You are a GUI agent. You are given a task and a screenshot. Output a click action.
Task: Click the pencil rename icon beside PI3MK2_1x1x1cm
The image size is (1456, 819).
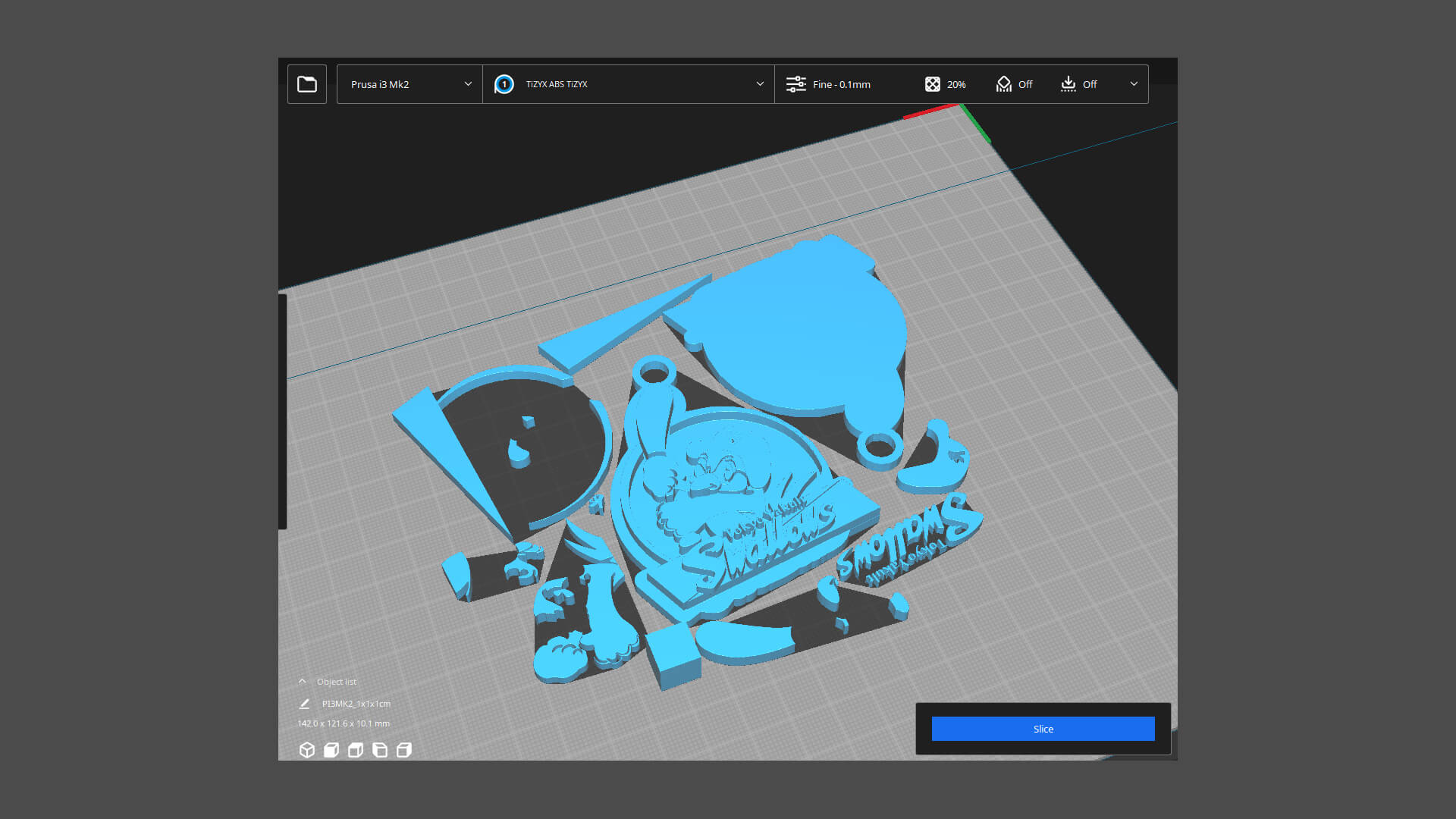(x=304, y=704)
